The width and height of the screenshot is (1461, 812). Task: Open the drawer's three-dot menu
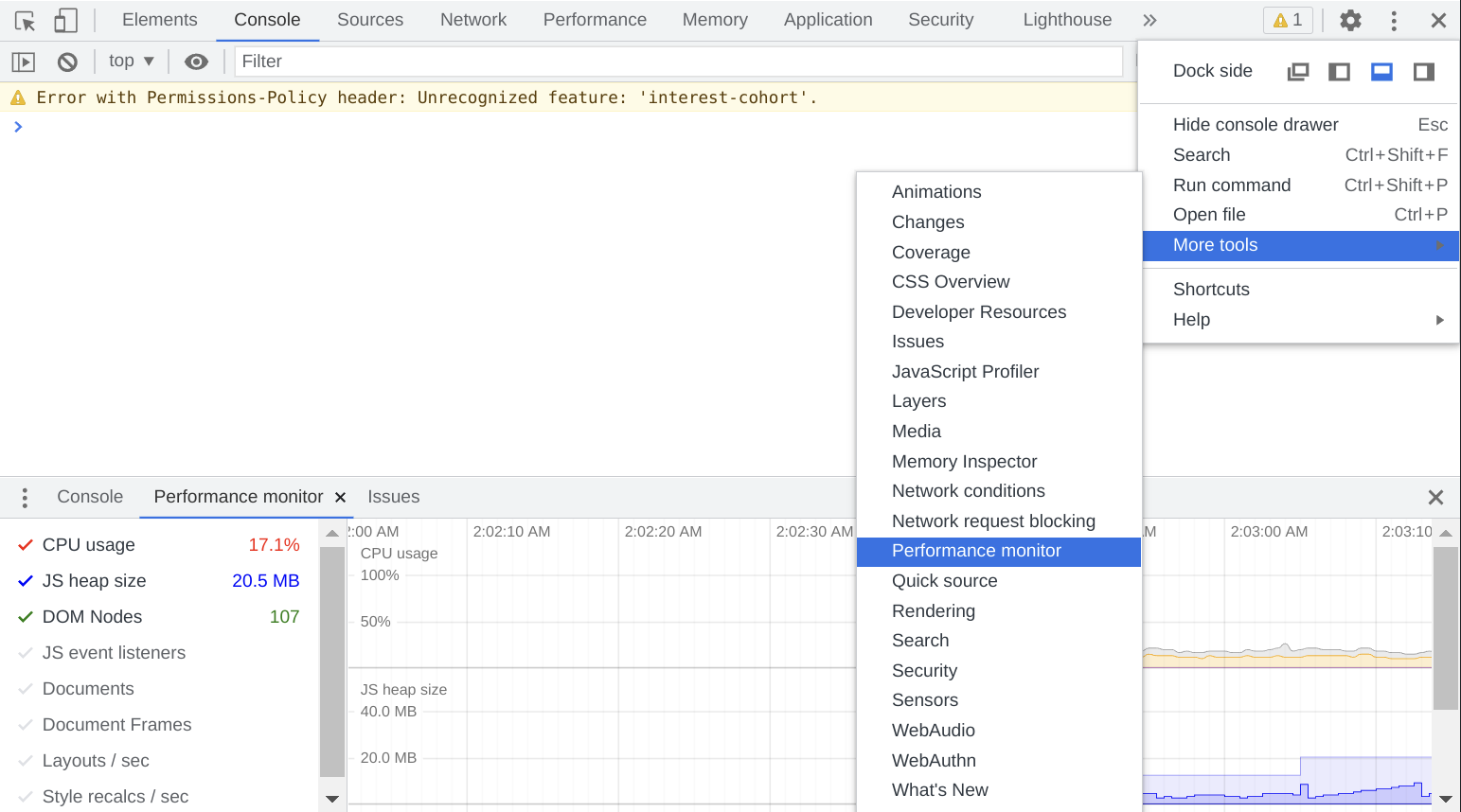25,498
